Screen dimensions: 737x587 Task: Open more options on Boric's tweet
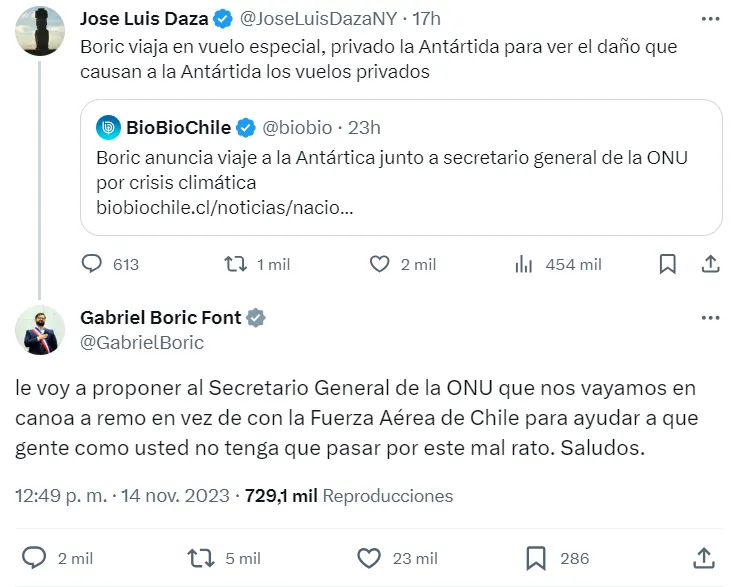pos(710,318)
